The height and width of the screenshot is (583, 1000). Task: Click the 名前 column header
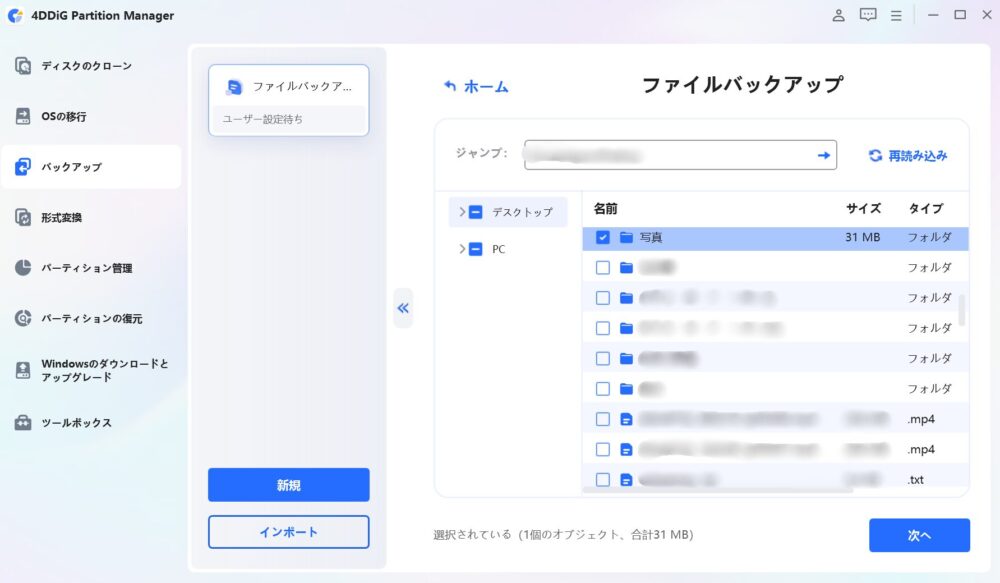click(605, 209)
